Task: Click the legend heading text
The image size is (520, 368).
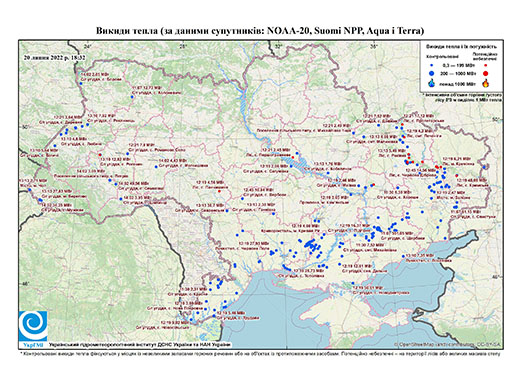Action: (x=461, y=47)
